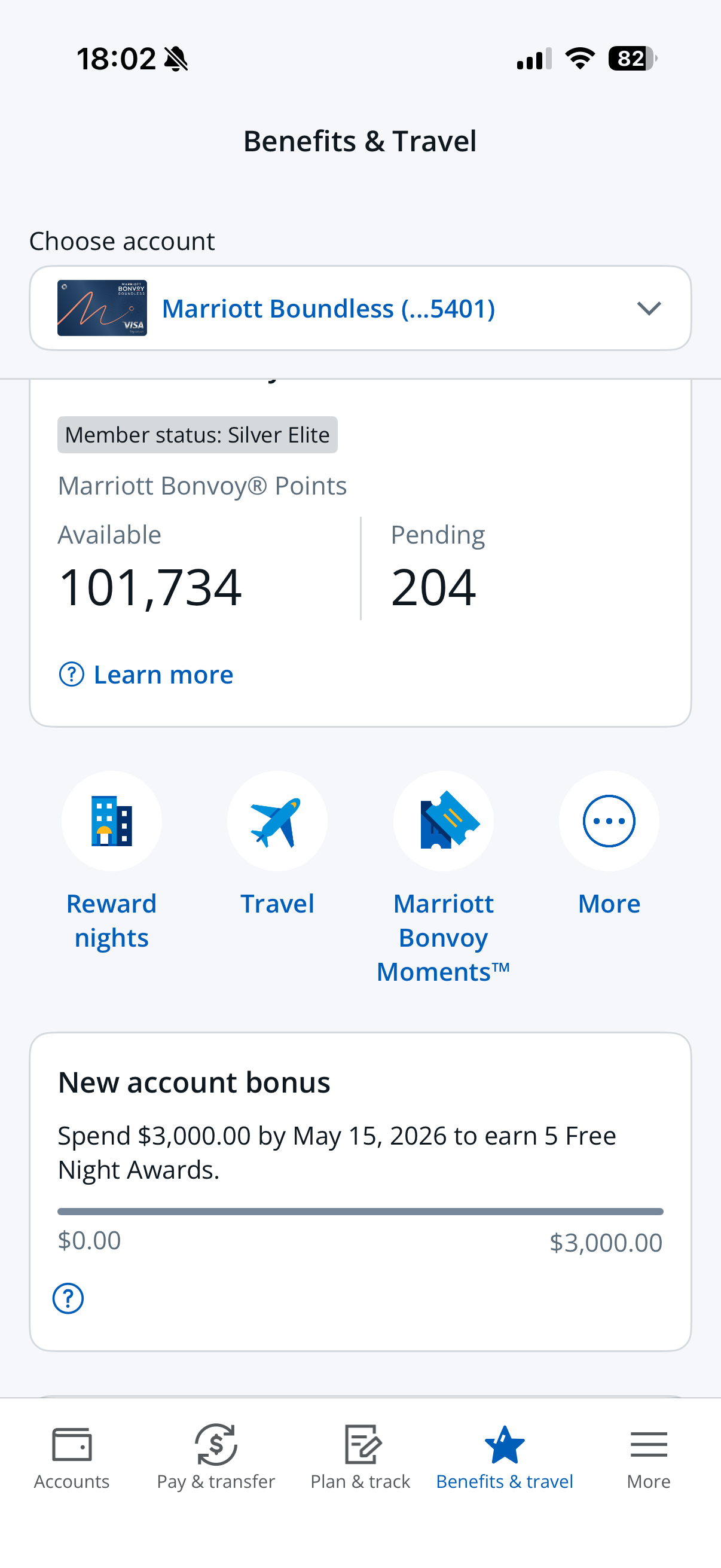Tap the Reward nights building icon
Image resolution: width=721 pixels, height=1568 pixels.
pos(111,820)
